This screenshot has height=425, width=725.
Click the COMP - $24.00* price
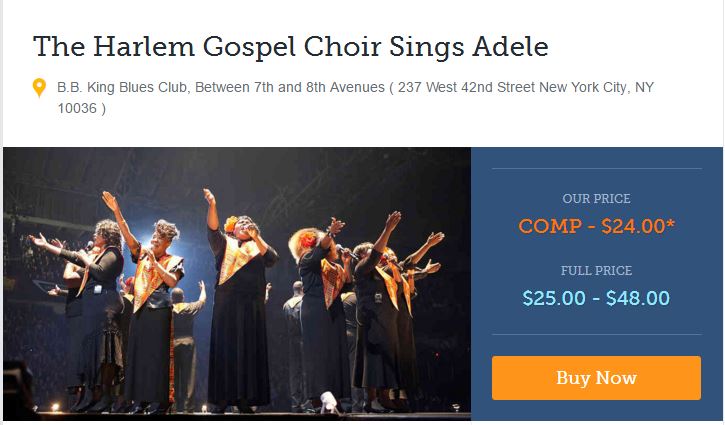pos(596,226)
